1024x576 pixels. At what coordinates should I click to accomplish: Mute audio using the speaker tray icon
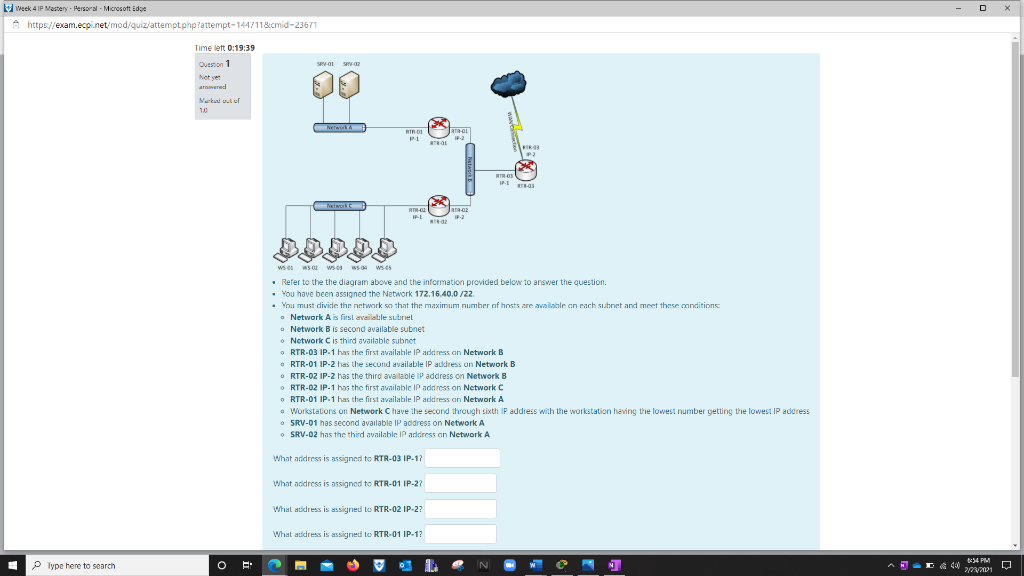click(956, 565)
